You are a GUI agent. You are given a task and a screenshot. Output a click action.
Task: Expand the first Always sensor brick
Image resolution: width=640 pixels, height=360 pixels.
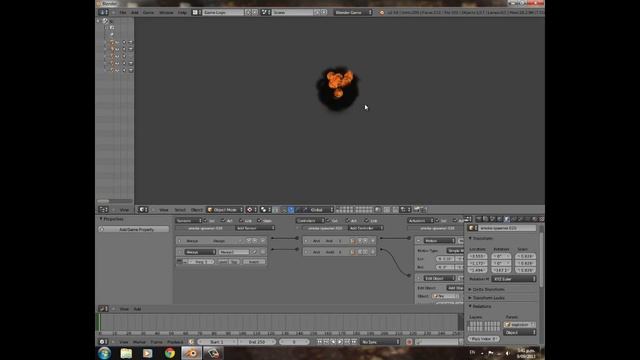pos(180,241)
